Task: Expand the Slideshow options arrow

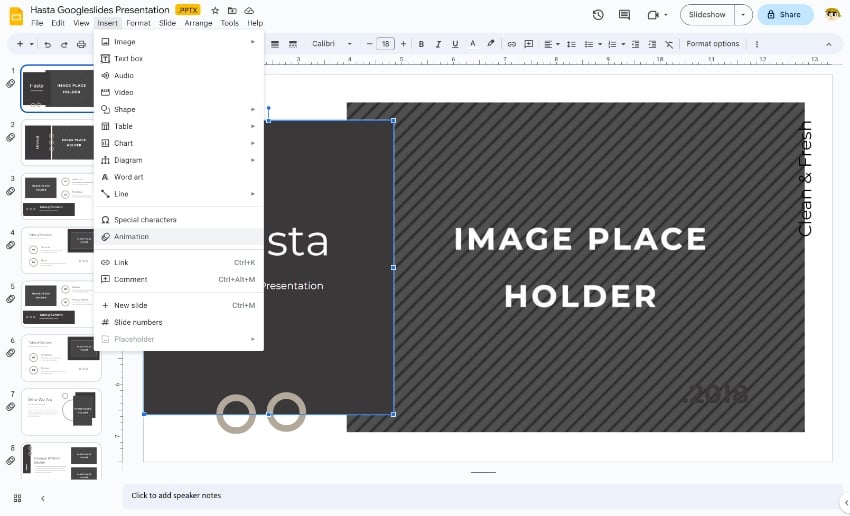Action: [742, 15]
